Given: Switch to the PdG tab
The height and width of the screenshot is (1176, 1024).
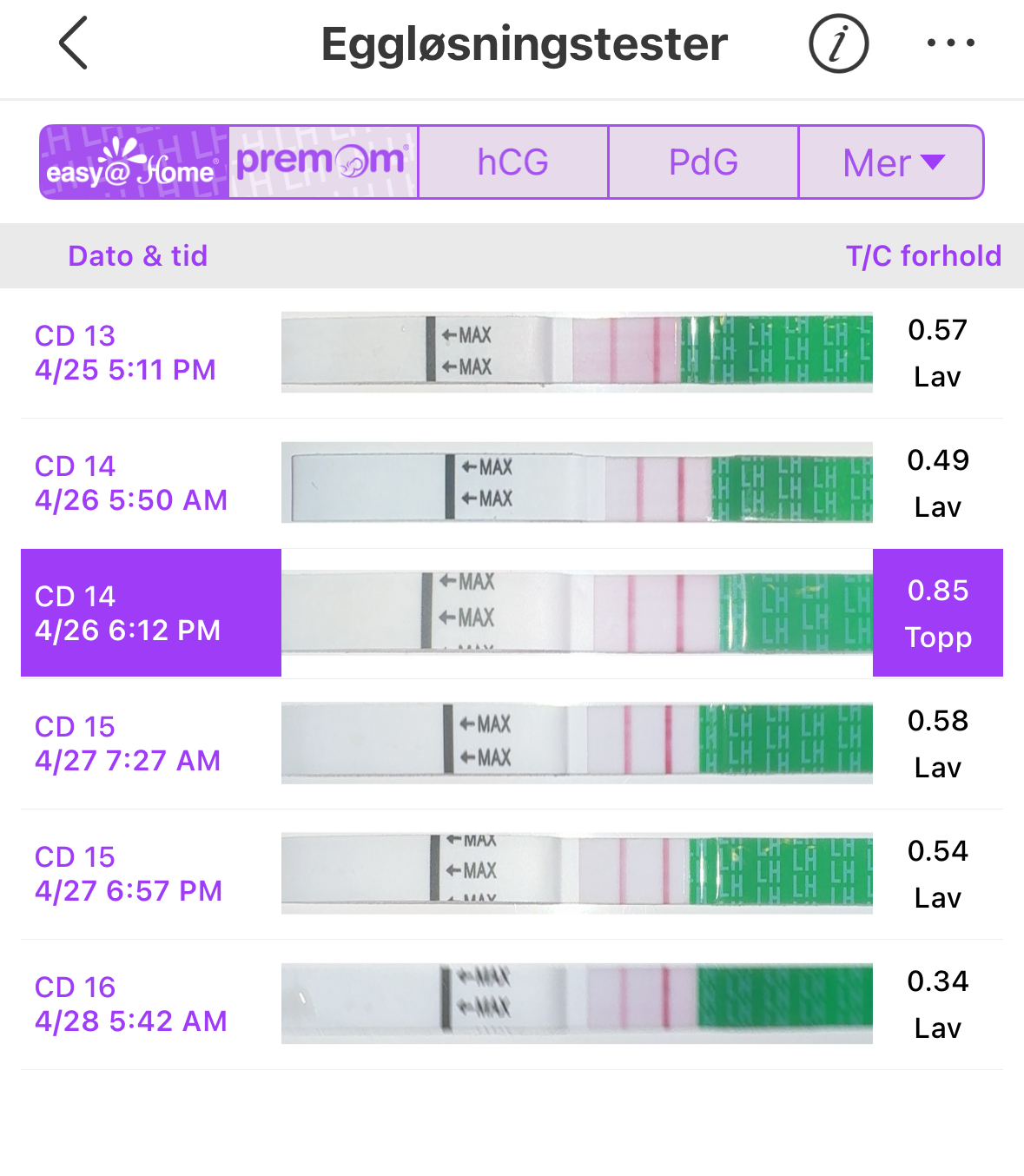Looking at the screenshot, I should point(704,162).
